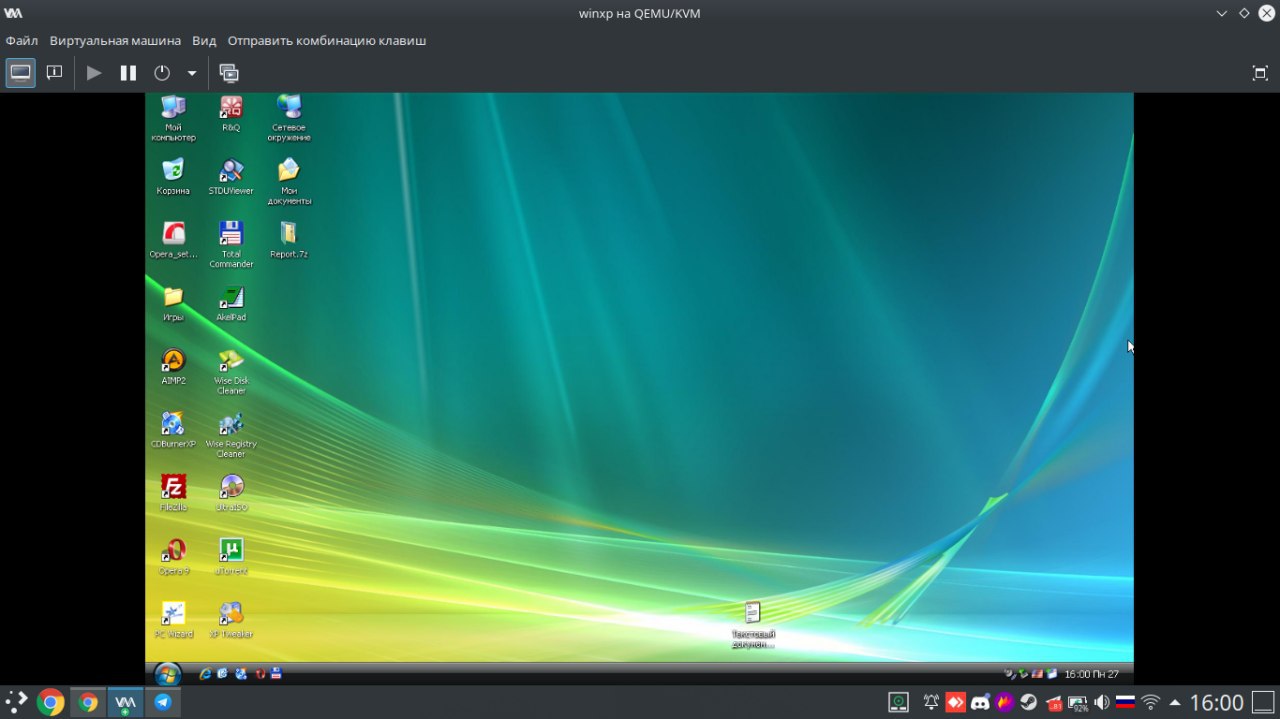Viewport: 1280px width, 719px height.
Task: Open Отправить комбинацию клавиш menu
Action: coord(327,41)
